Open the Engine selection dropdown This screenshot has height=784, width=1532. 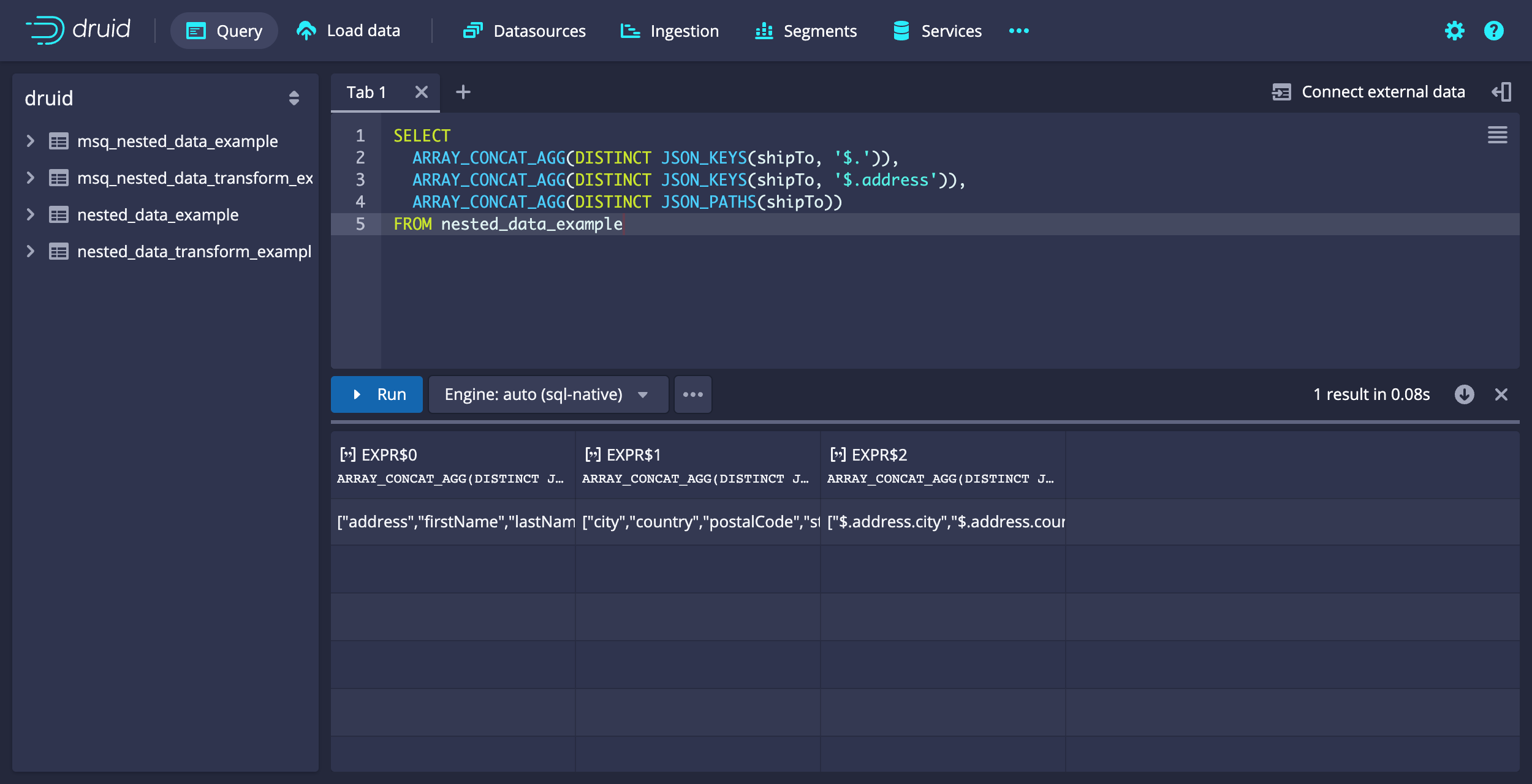pyautogui.click(x=547, y=394)
